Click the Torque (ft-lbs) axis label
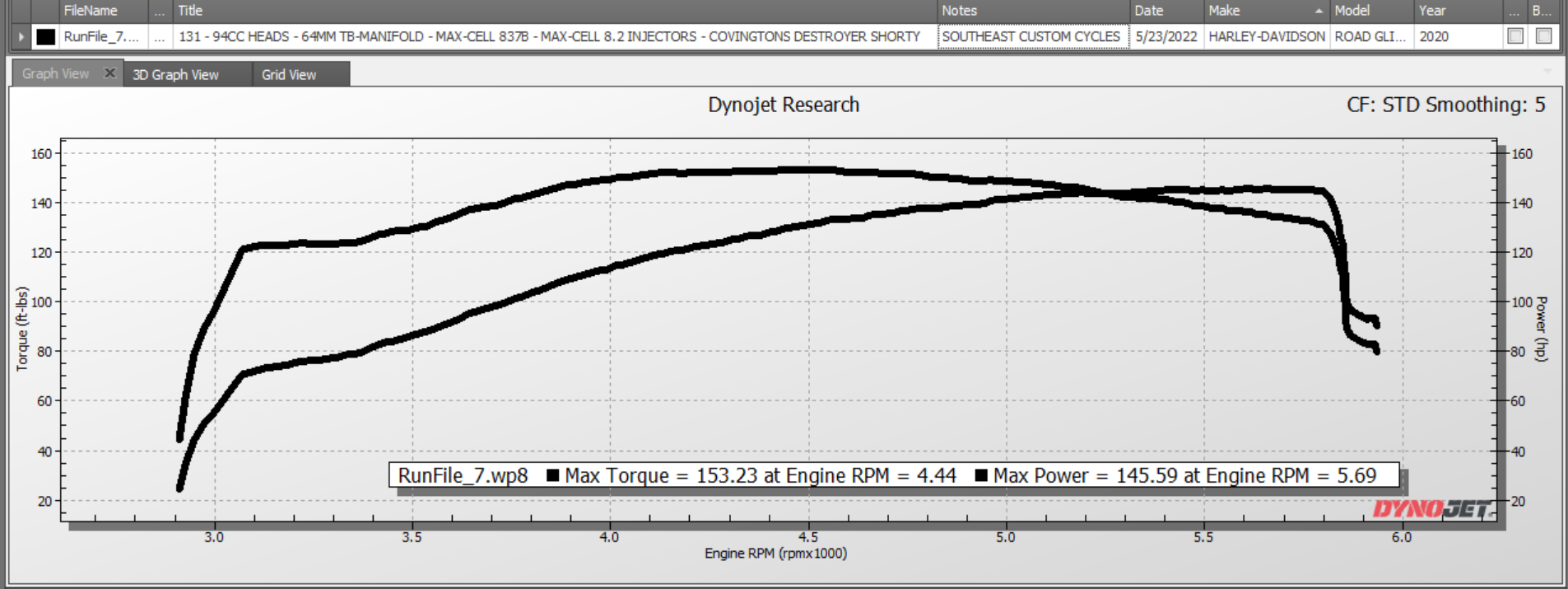 pyautogui.click(x=22, y=329)
